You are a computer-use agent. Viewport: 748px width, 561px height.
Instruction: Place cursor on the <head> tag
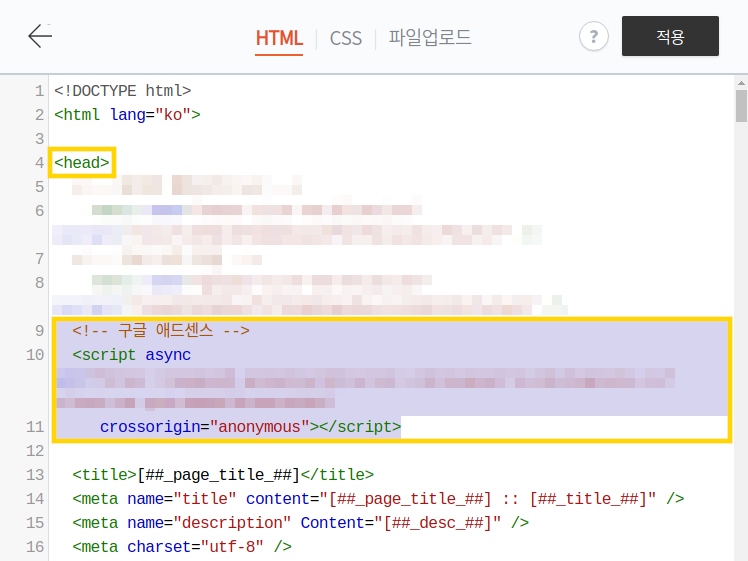pyautogui.click(x=82, y=163)
